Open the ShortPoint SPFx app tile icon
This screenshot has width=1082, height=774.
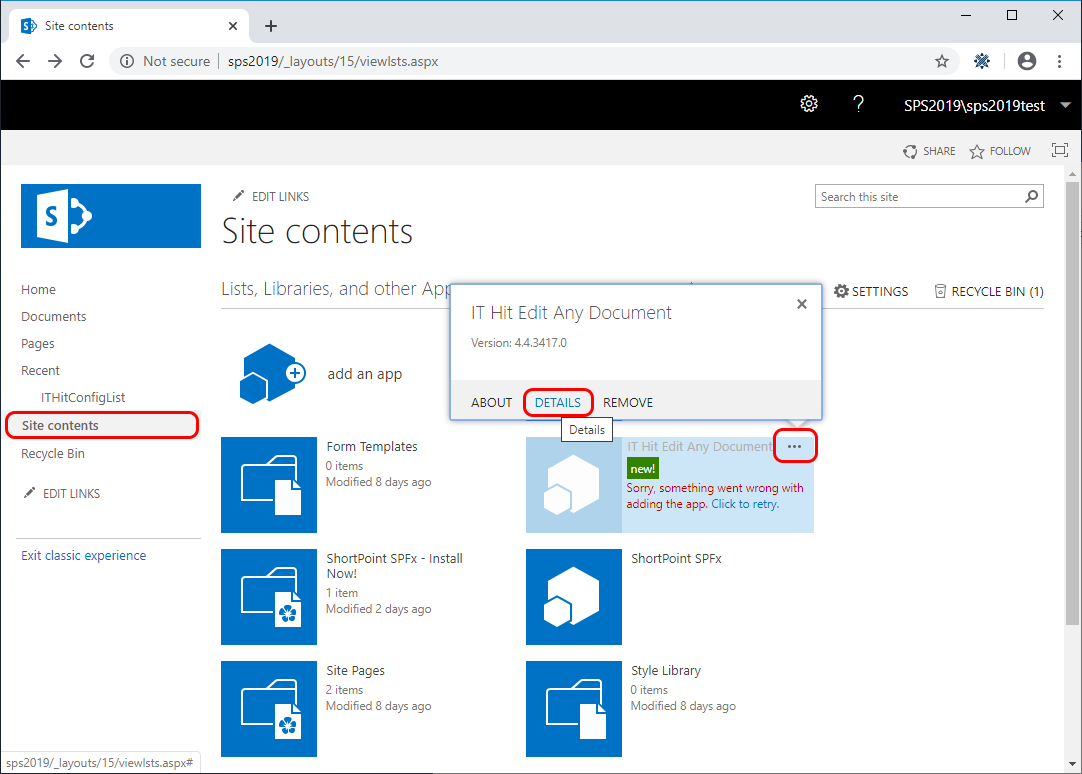[573, 597]
